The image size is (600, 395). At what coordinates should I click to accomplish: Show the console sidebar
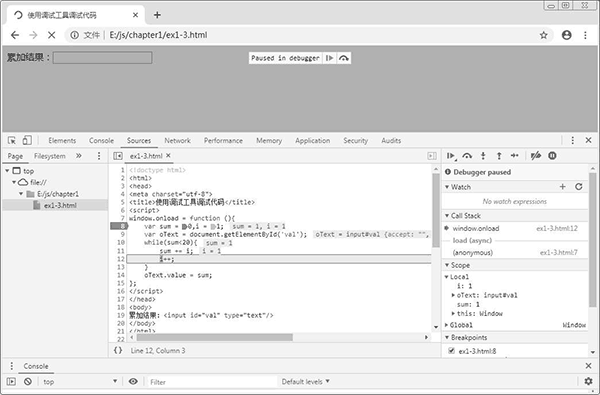tap(11, 382)
